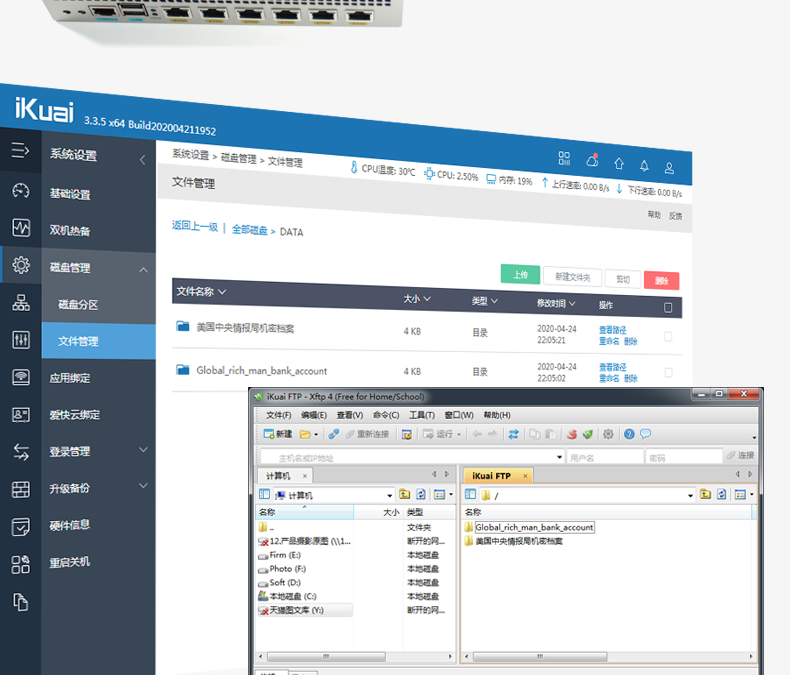
Task: Open Xftp 文件(F) menu
Action: coord(279,415)
